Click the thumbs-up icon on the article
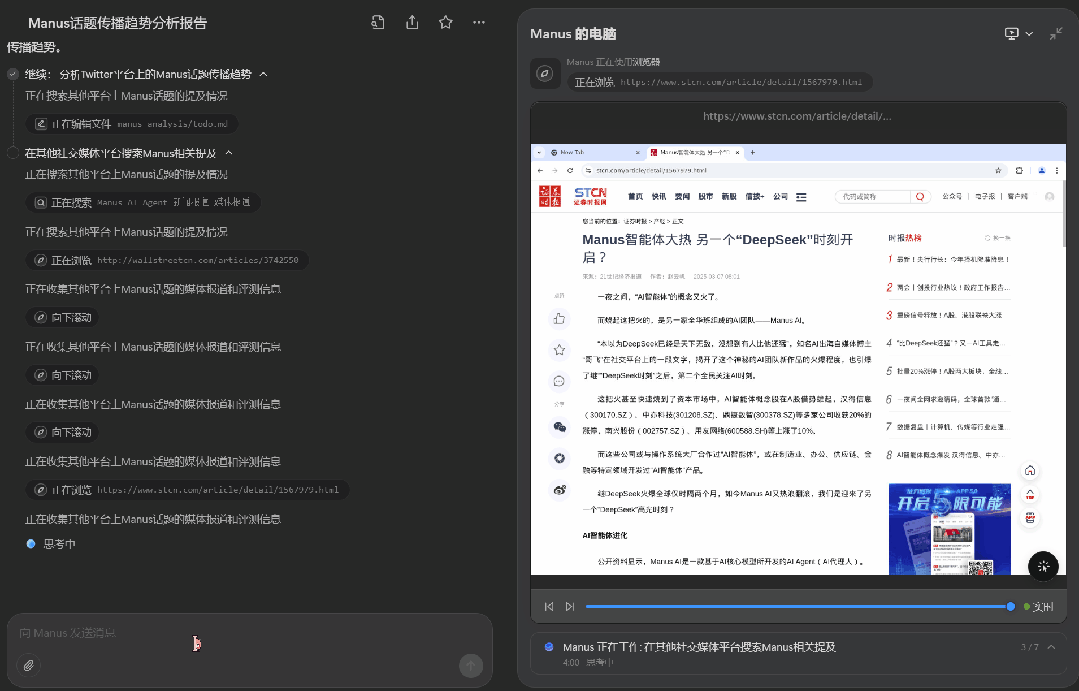Viewport: 1079px width, 691px height. (x=560, y=318)
